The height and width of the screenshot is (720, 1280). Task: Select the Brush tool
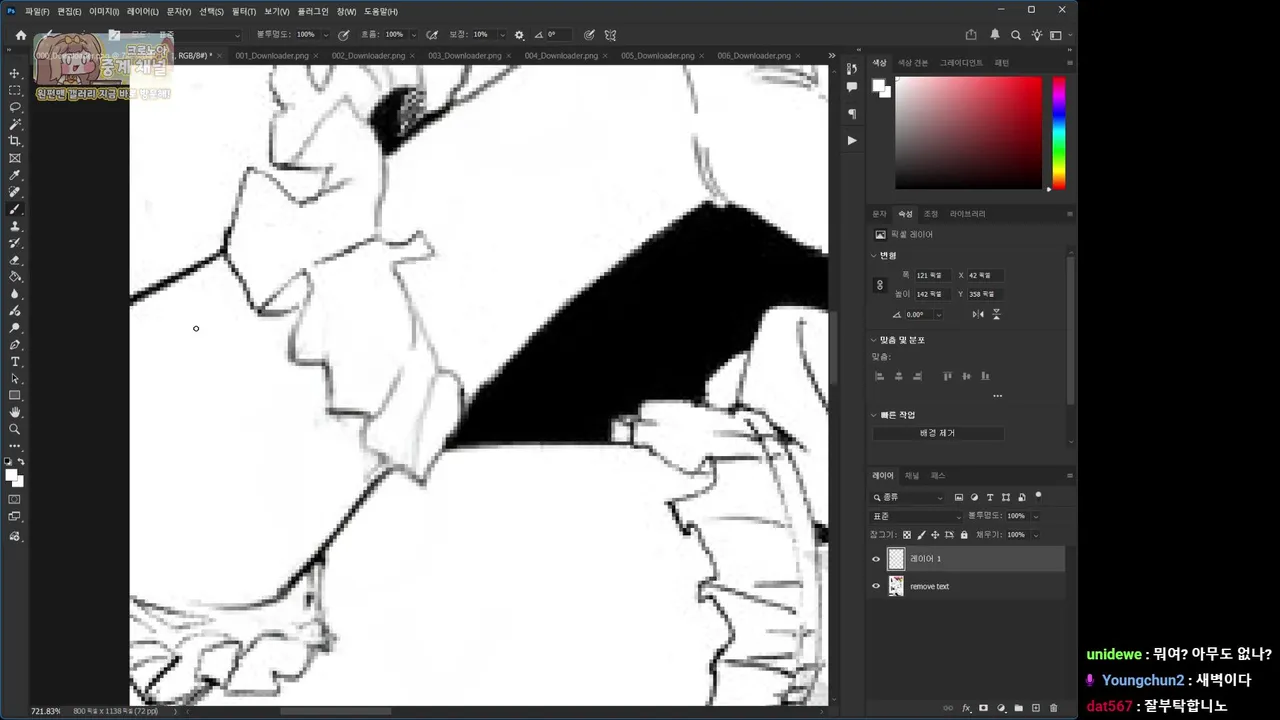click(x=15, y=209)
